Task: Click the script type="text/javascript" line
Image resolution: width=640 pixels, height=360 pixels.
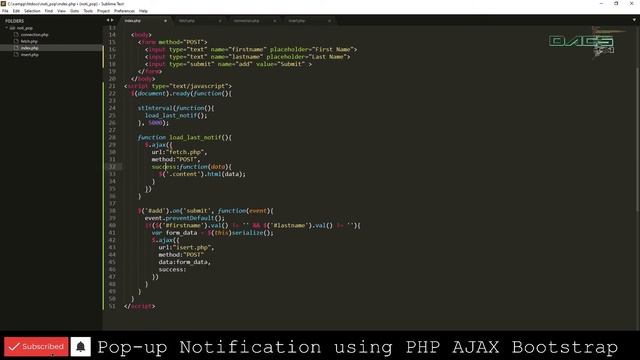Action: point(178,86)
